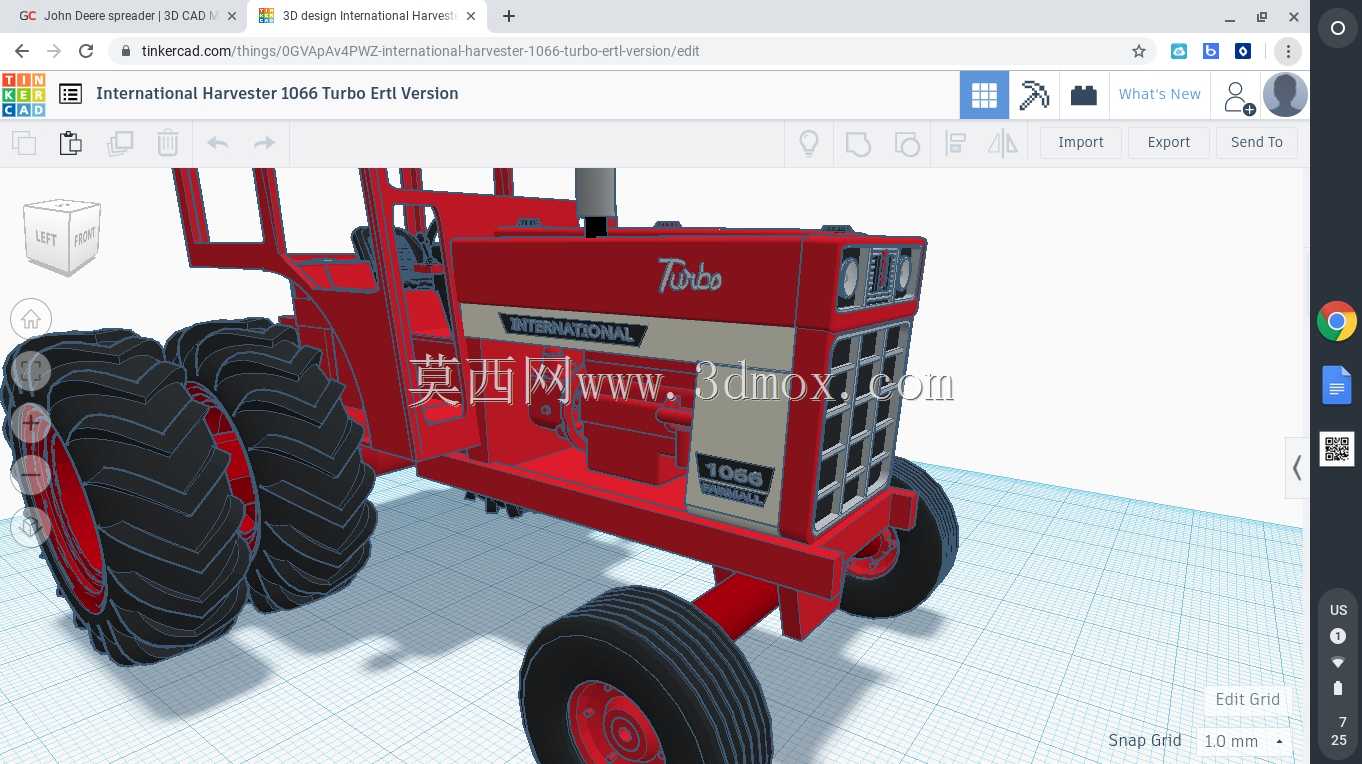Screen dimensions: 1362x764
Task: Toggle Show All lightbulb icon
Action: pyautogui.click(x=809, y=143)
